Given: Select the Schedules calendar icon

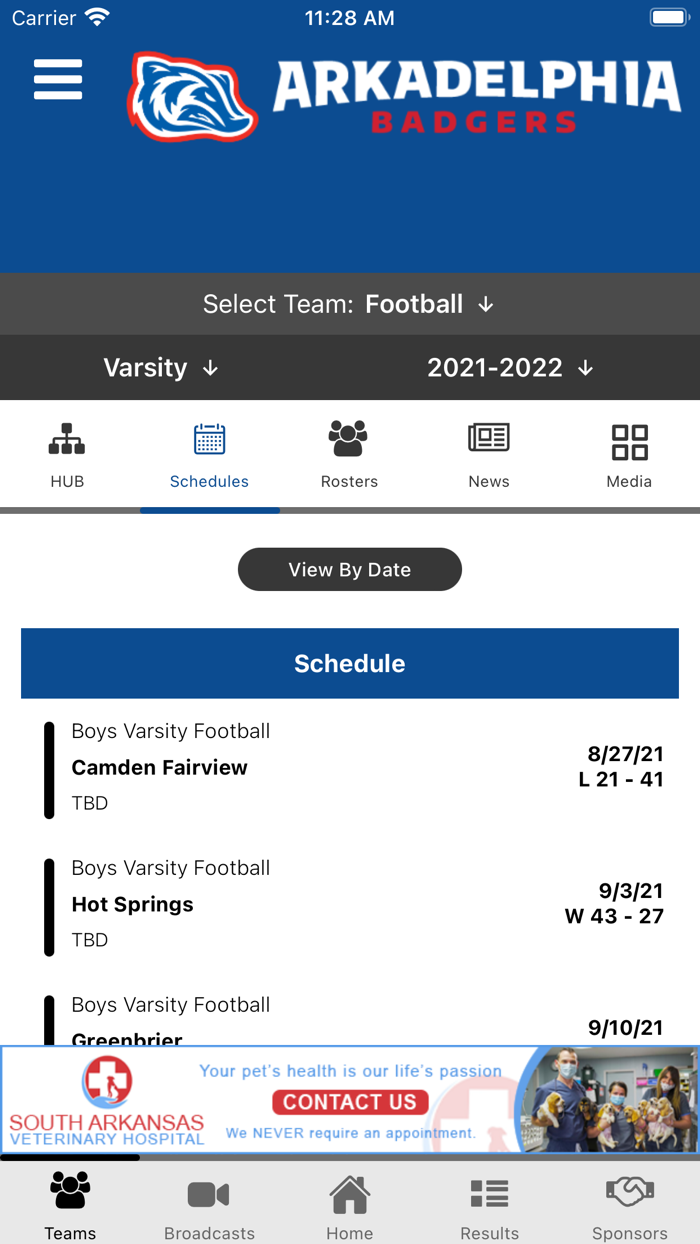Looking at the screenshot, I should [209, 440].
